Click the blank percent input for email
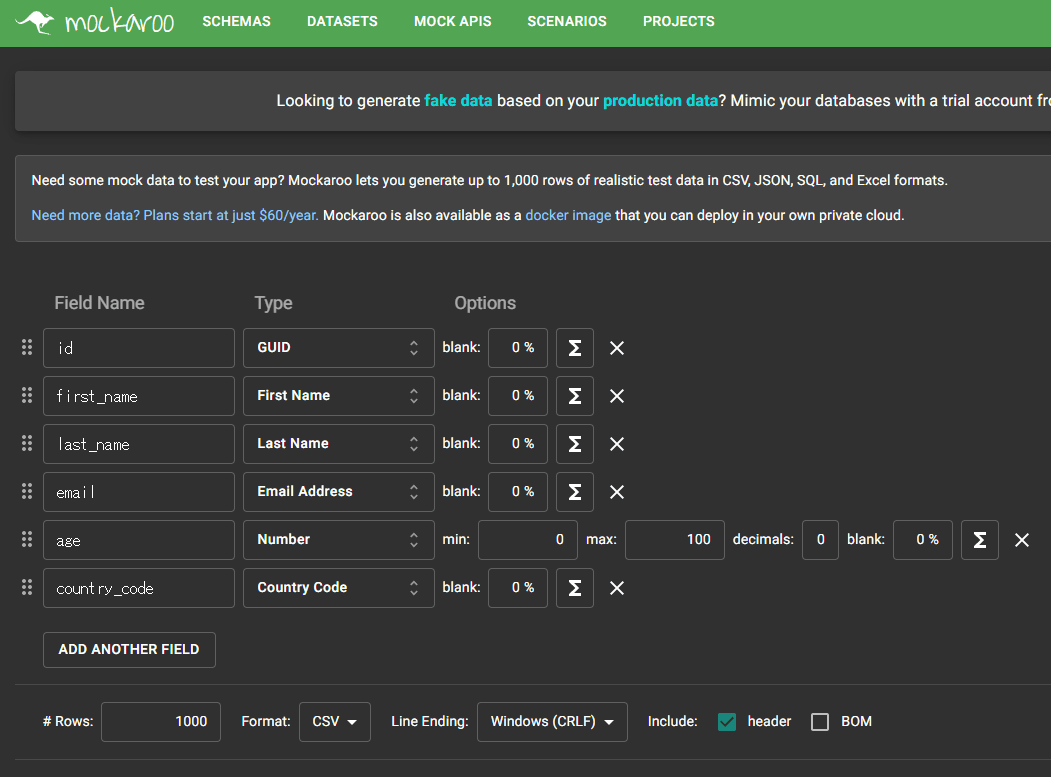 pyautogui.click(x=518, y=492)
